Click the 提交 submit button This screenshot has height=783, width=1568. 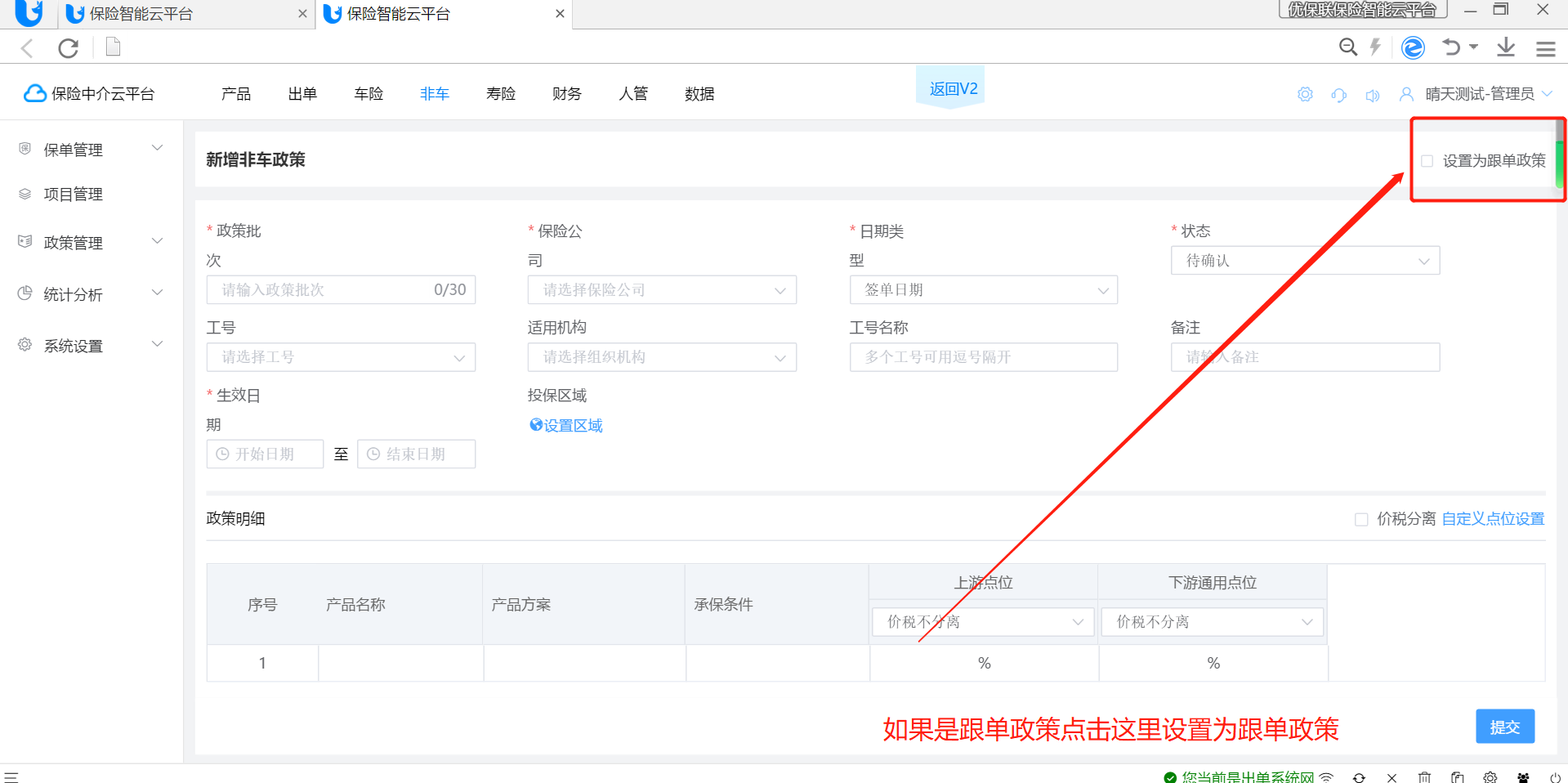tap(1505, 727)
